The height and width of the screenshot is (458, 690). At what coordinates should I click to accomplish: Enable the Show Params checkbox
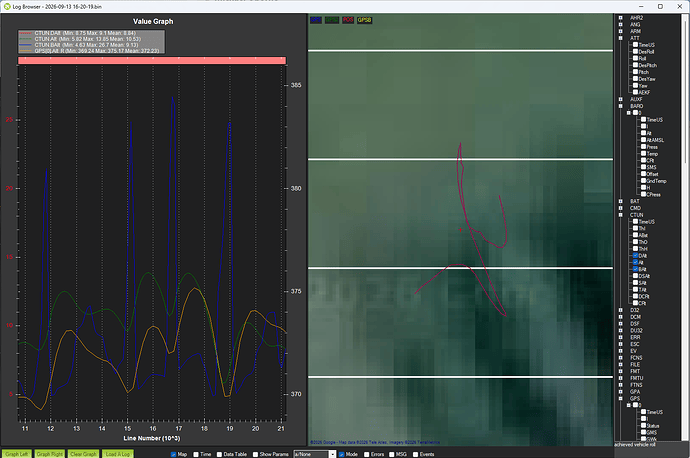[255, 454]
